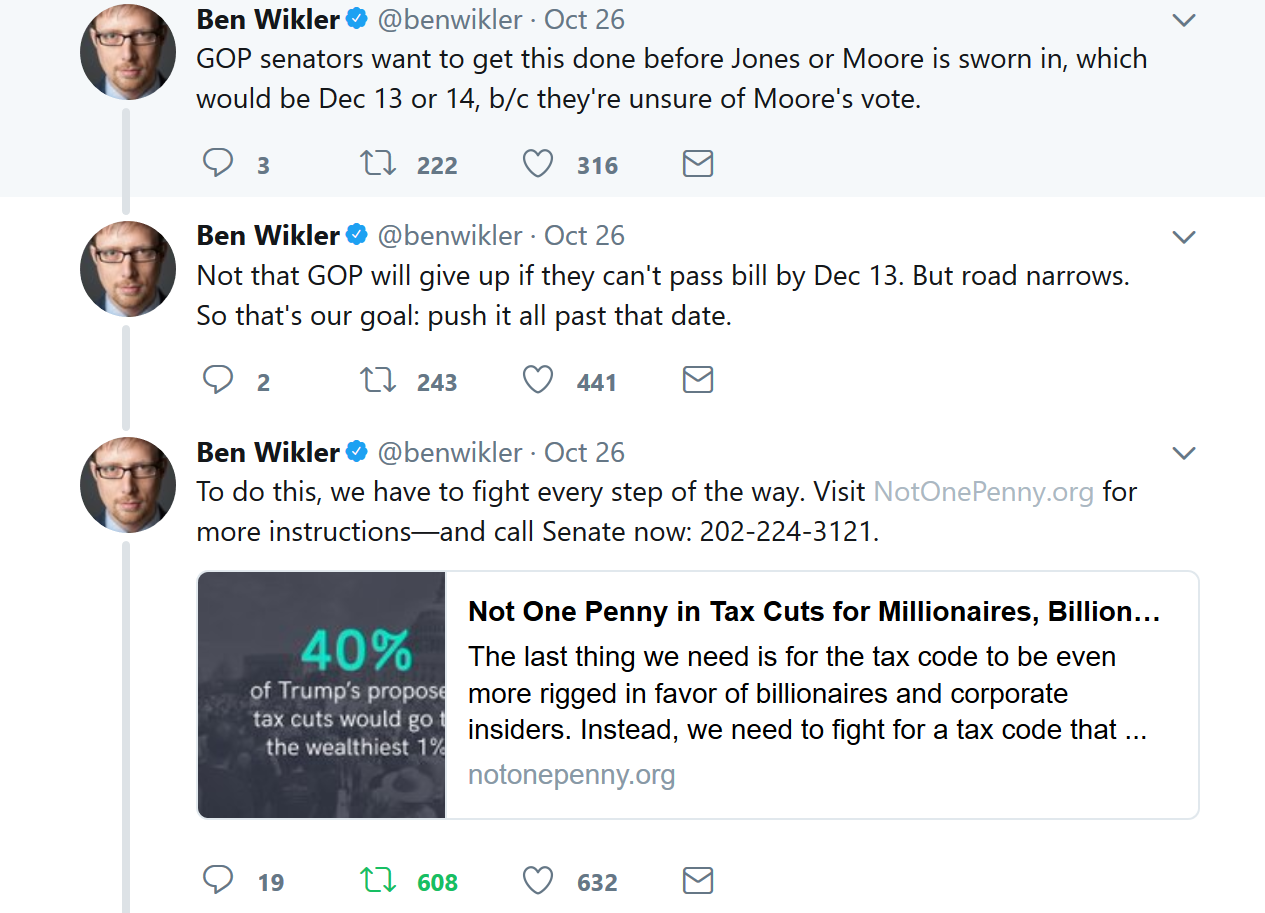Retweet the tweet with 243 retweets

point(378,380)
